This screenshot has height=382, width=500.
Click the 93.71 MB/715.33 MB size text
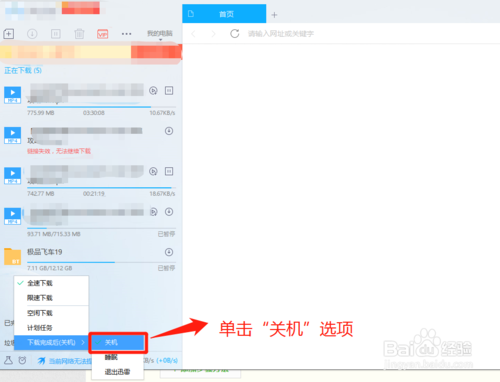tap(54, 234)
